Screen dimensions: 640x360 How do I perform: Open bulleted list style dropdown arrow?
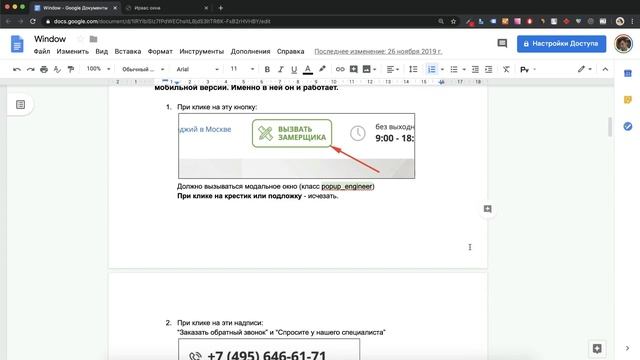(464, 69)
